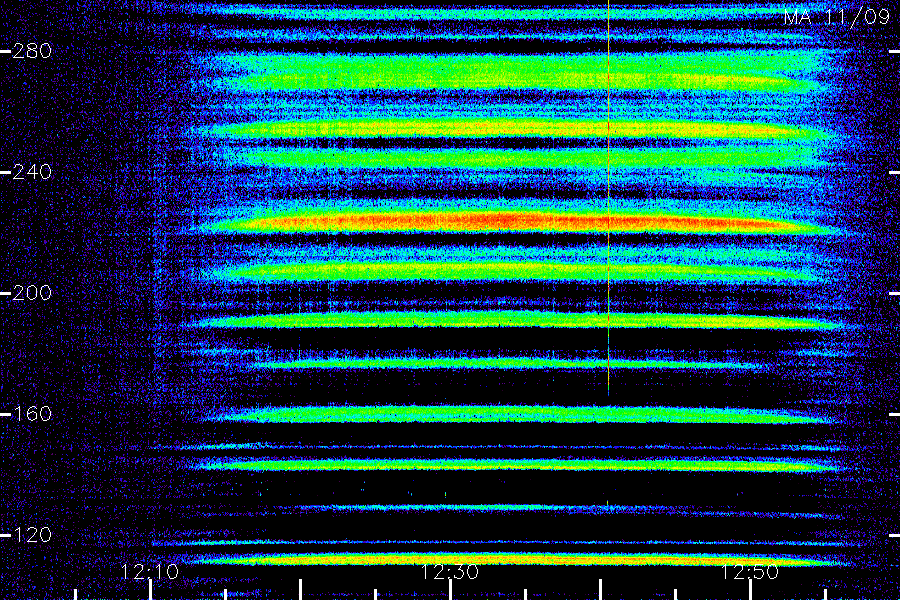
Task: Click the 12:30 time axis label
Action: pyautogui.click(x=449, y=572)
